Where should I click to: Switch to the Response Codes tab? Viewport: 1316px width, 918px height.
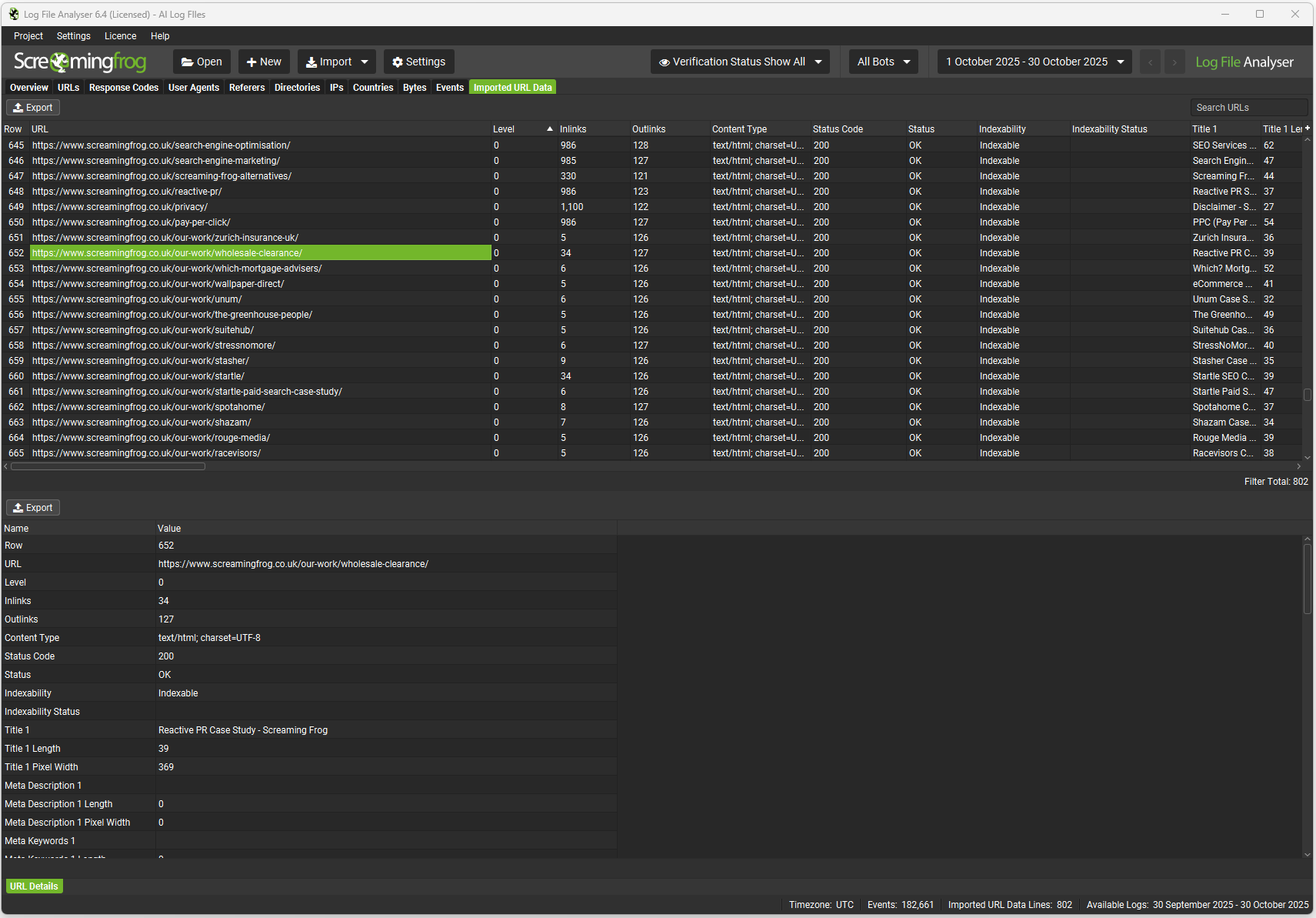click(123, 88)
